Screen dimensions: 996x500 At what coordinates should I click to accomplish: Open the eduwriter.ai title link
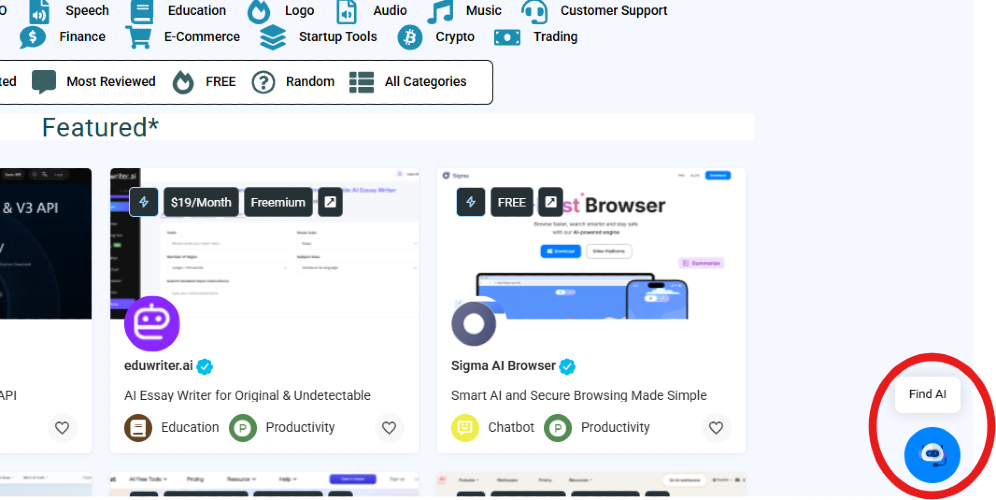pos(159,366)
